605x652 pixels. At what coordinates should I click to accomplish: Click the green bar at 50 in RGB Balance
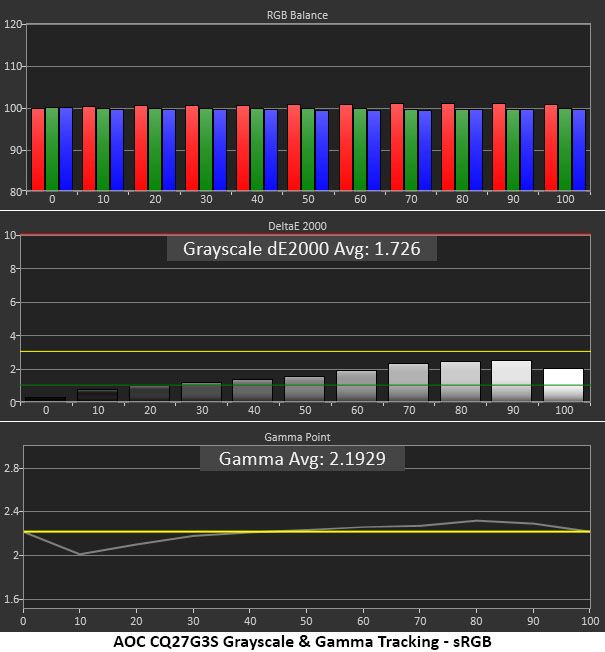(x=308, y=150)
